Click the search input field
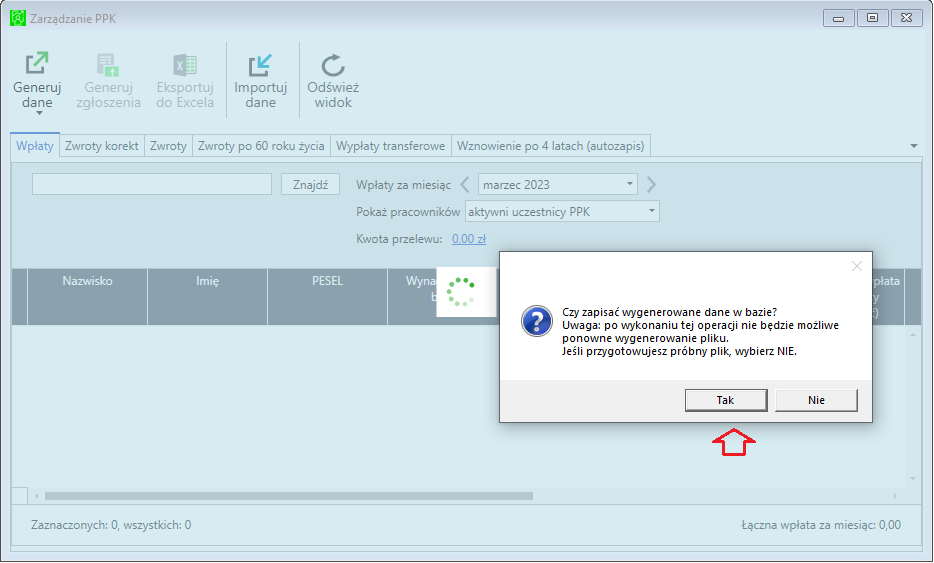Image resolution: width=934 pixels, height=563 pixels. click(152, 184)
